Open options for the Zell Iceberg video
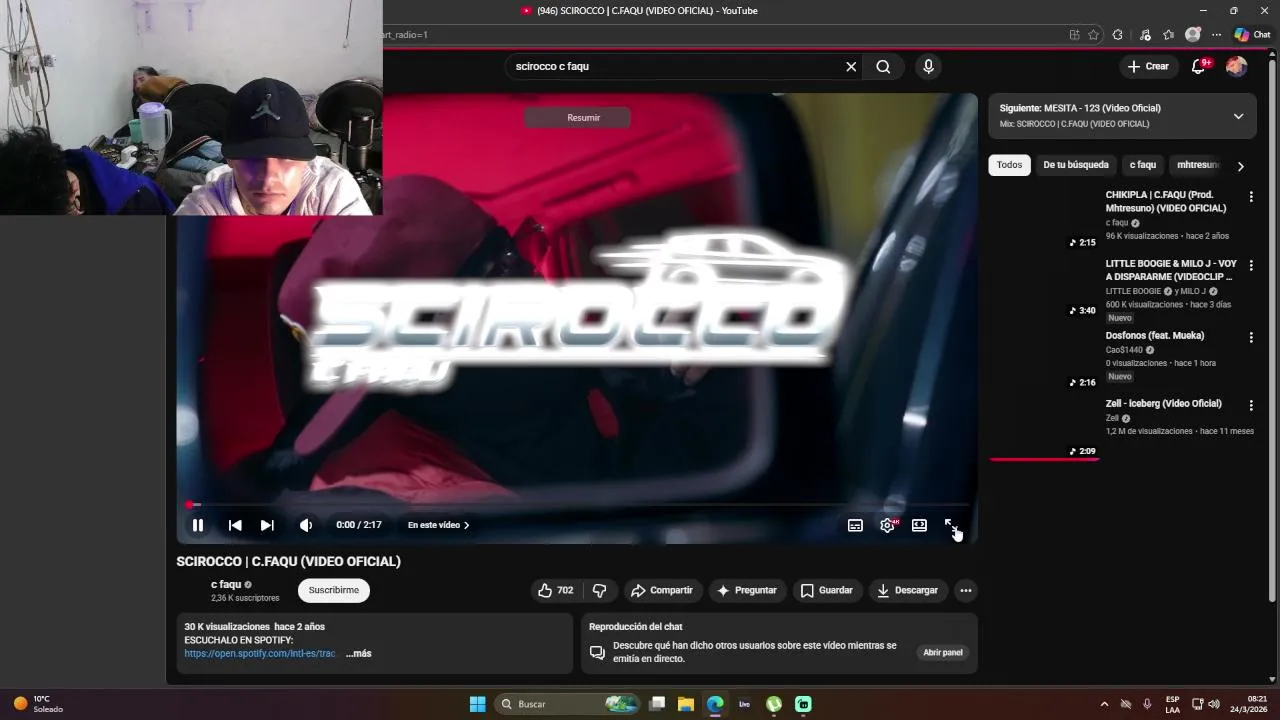 [x=1250, y=406]
